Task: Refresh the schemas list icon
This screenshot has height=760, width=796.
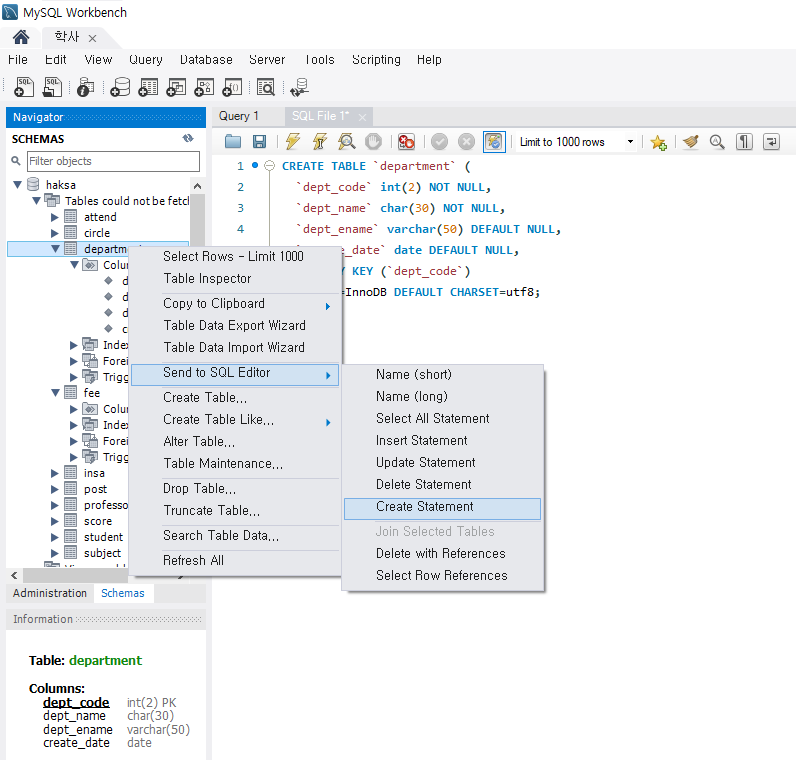Action: [188, 138]
